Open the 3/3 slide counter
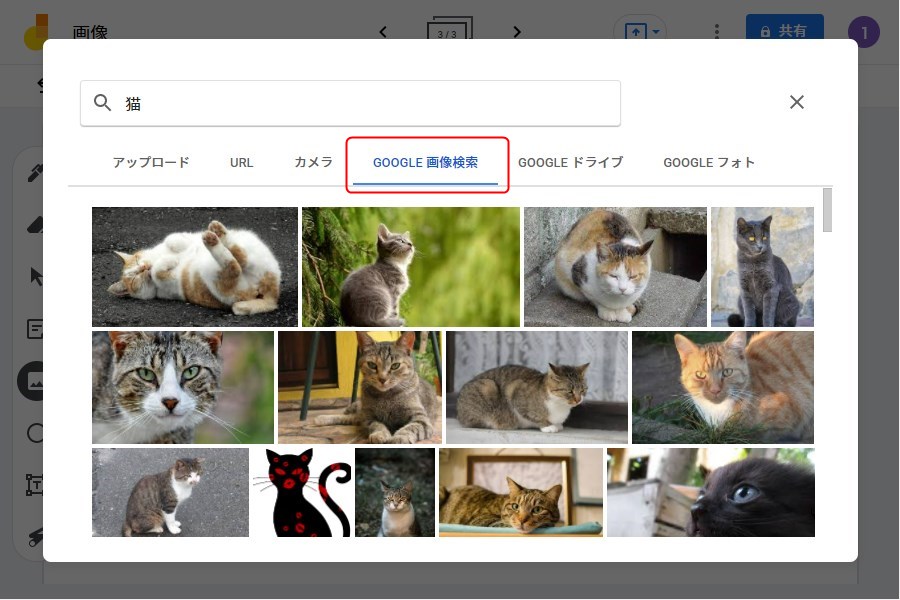Viewport: 900px width, 600px height. [x=449, y=29]
